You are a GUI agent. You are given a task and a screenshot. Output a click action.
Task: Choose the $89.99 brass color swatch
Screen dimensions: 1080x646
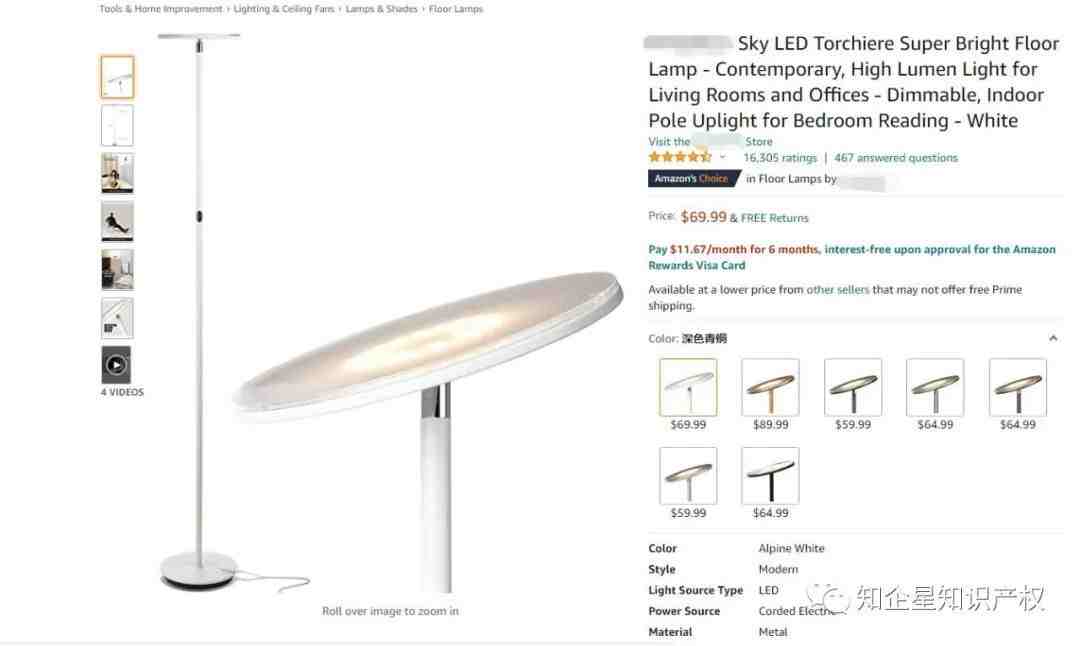coord(770,387)
